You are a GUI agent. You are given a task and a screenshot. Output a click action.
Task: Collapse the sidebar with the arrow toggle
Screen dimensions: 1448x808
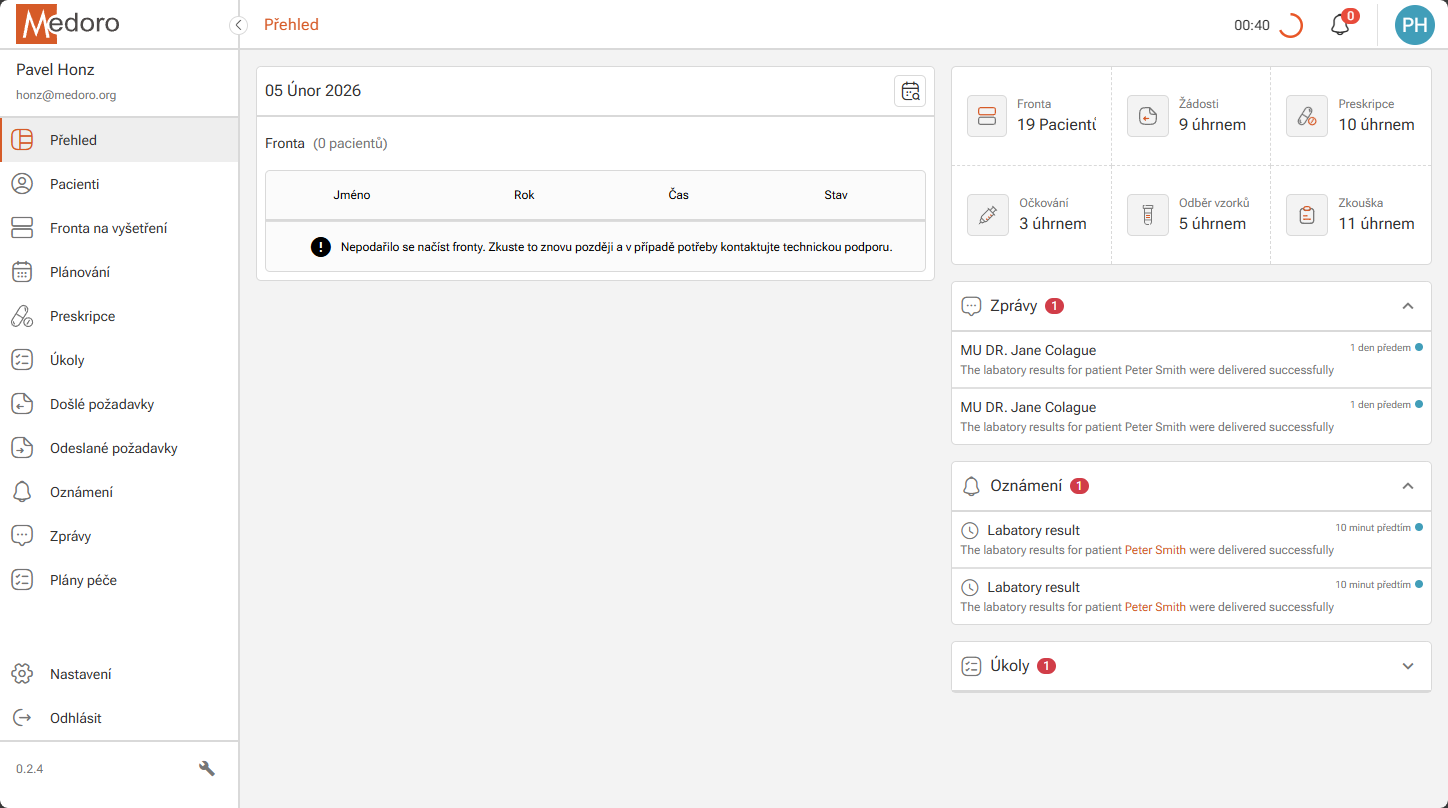point(238,24)
